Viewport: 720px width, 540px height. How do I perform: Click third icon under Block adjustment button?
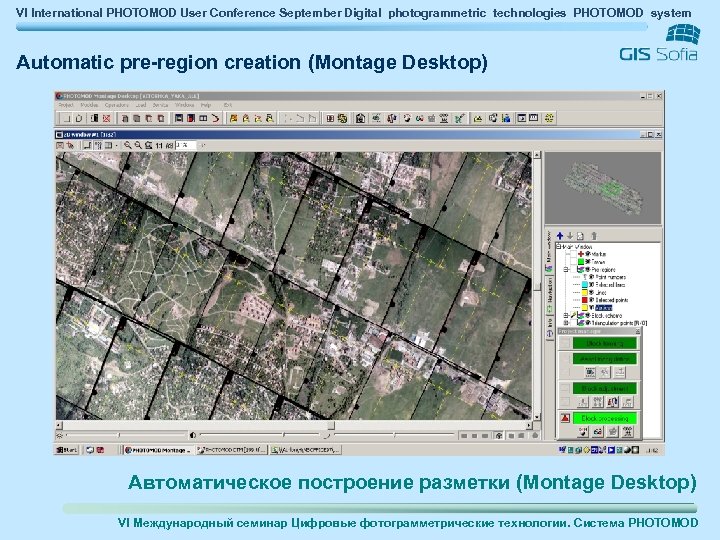coord(613,402)
